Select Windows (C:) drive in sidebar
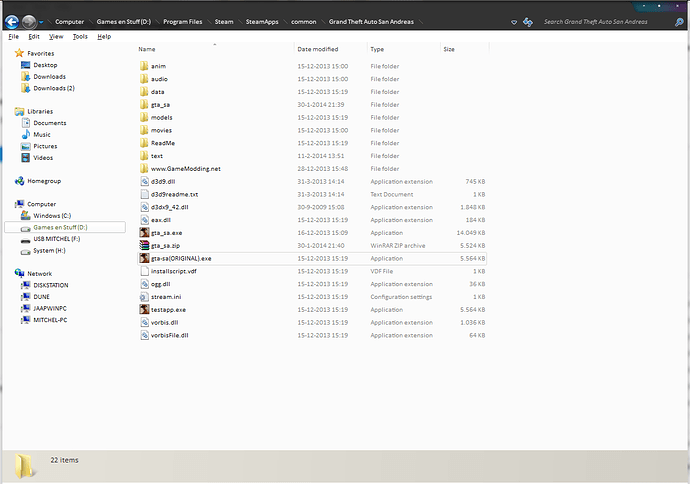This screenshot has height=484, width=690. (x=52, y=215)
